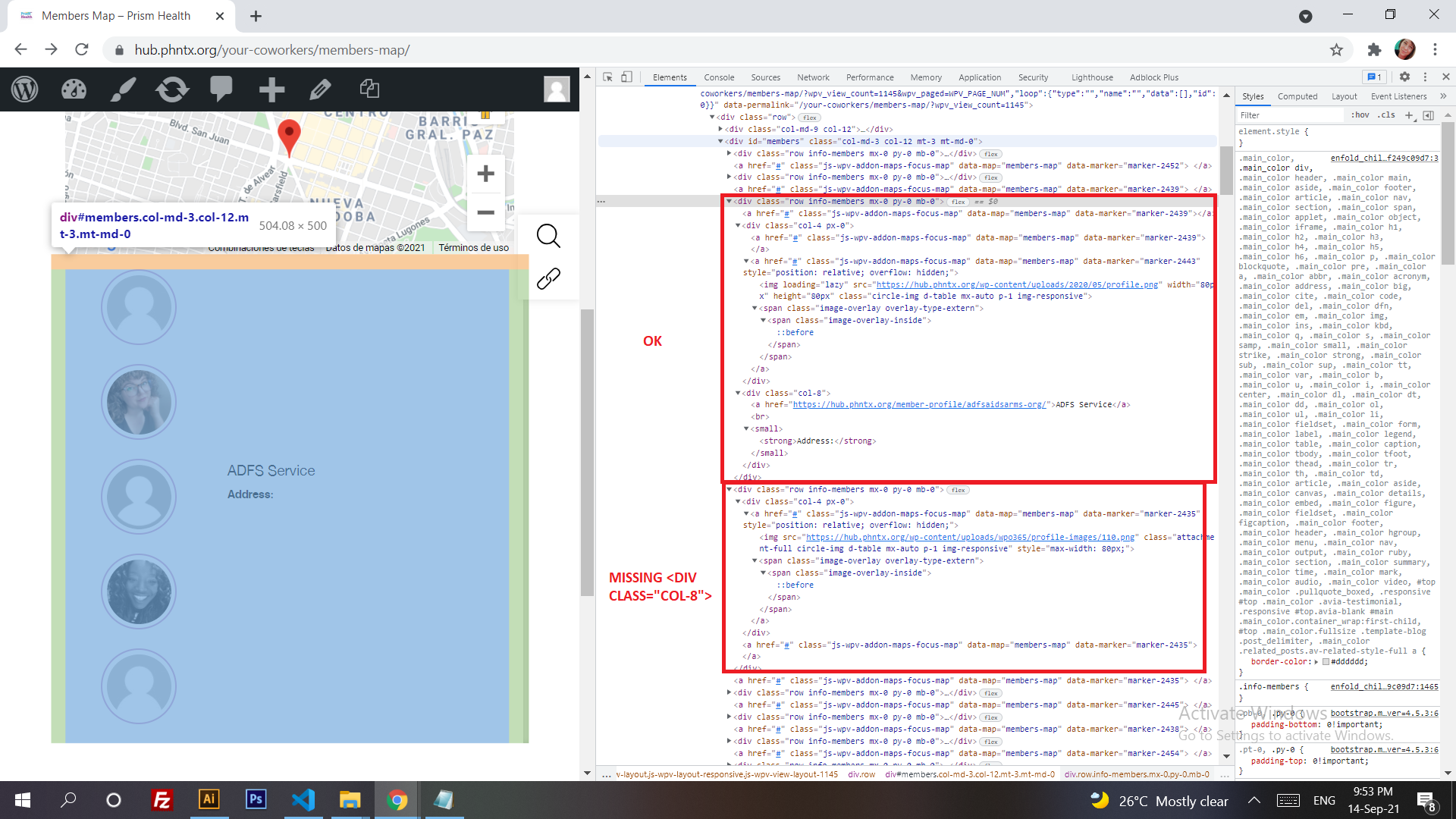The image size is (1456, 819).
Task: Click the chain link share icon
Action: [548, 279]
